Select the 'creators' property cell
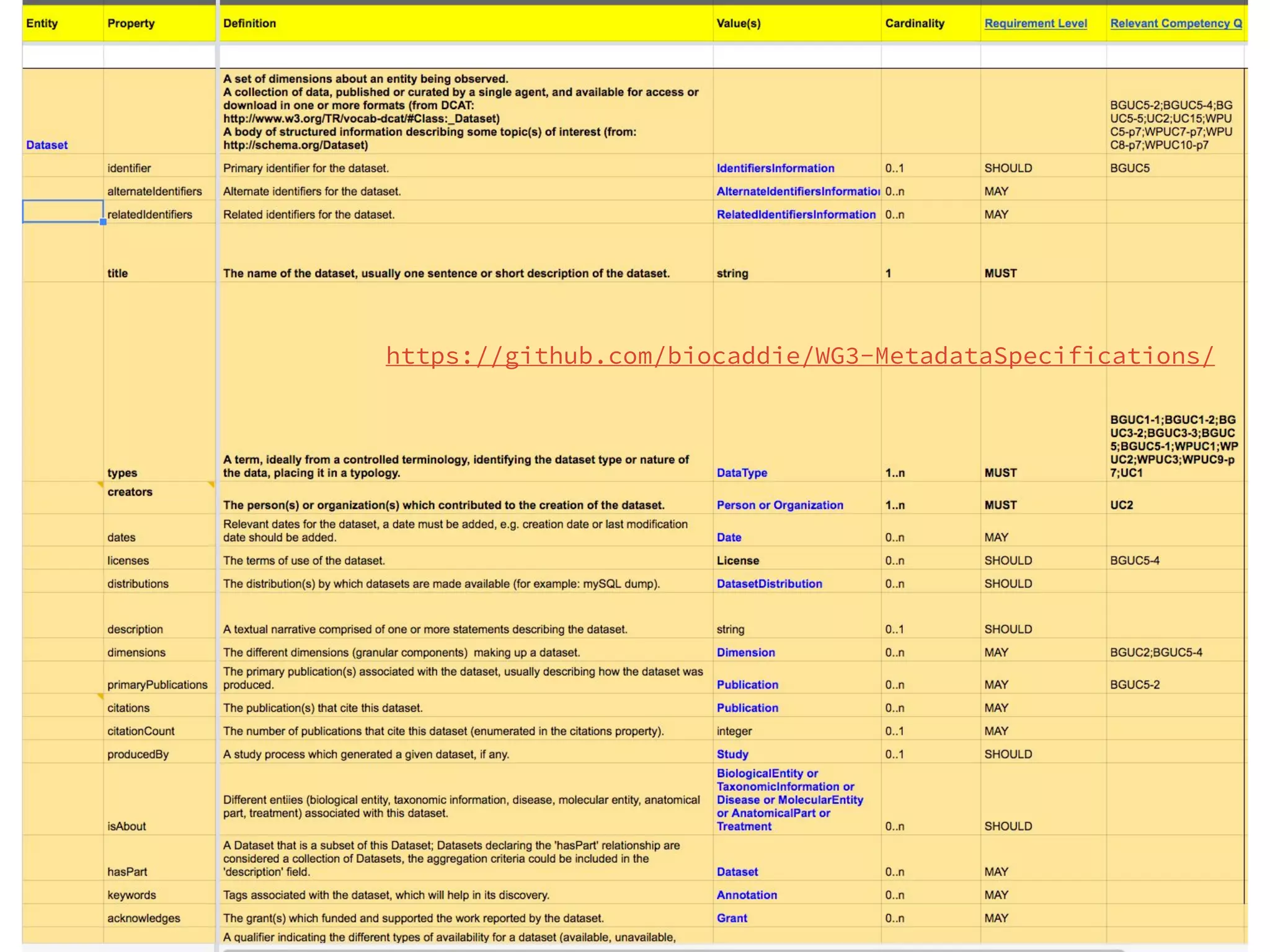This screenshot has width=1270, height=952. click(x=159, y=498)
